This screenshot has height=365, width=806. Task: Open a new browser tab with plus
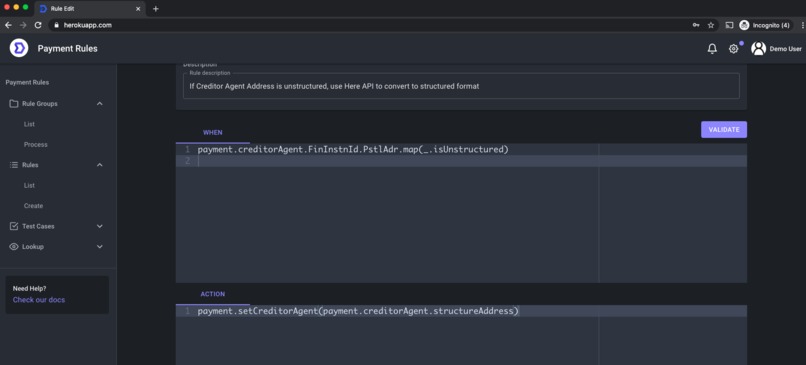pos(156,9)
